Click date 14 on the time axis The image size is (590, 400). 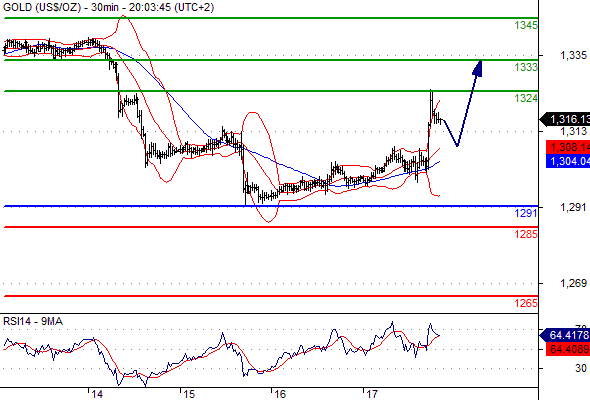(x=97, y=394)
